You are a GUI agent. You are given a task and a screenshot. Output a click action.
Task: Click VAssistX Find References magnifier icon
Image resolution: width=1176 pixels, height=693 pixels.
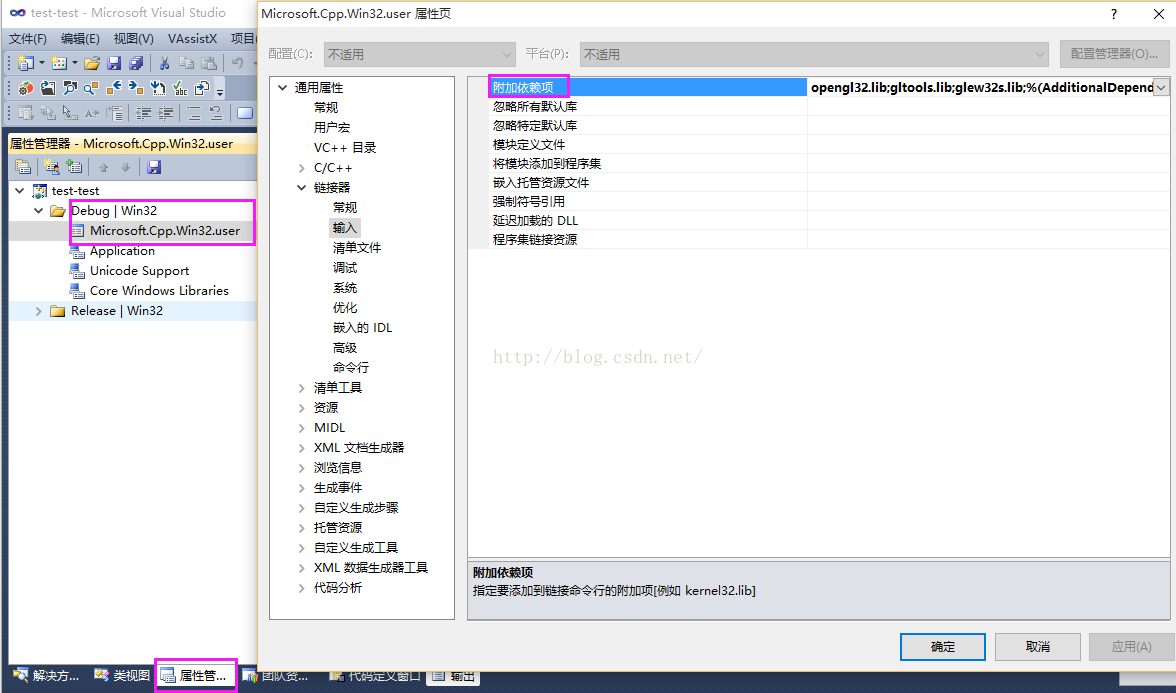92,88
